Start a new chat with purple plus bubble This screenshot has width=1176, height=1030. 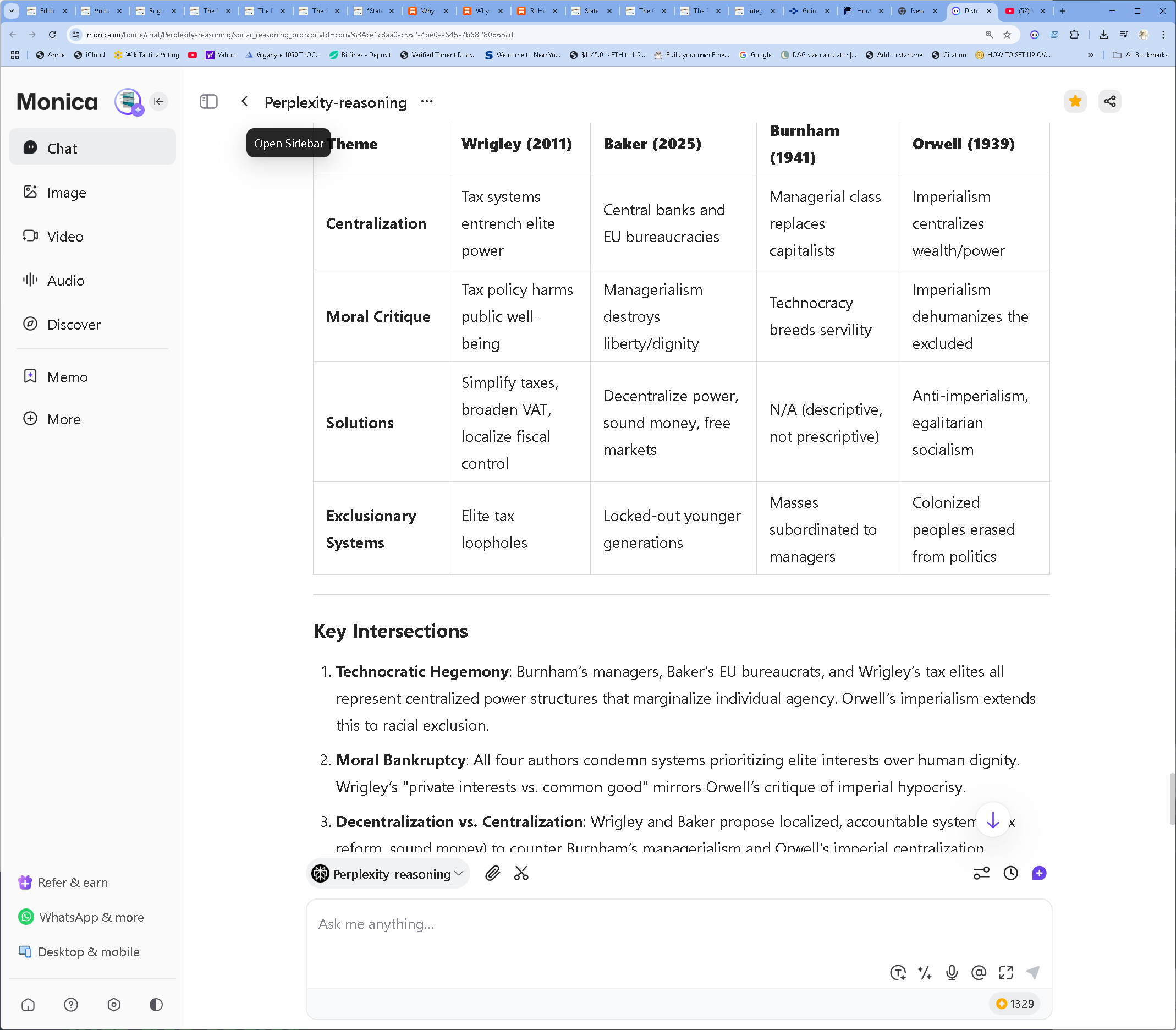tap(1039, 874)
